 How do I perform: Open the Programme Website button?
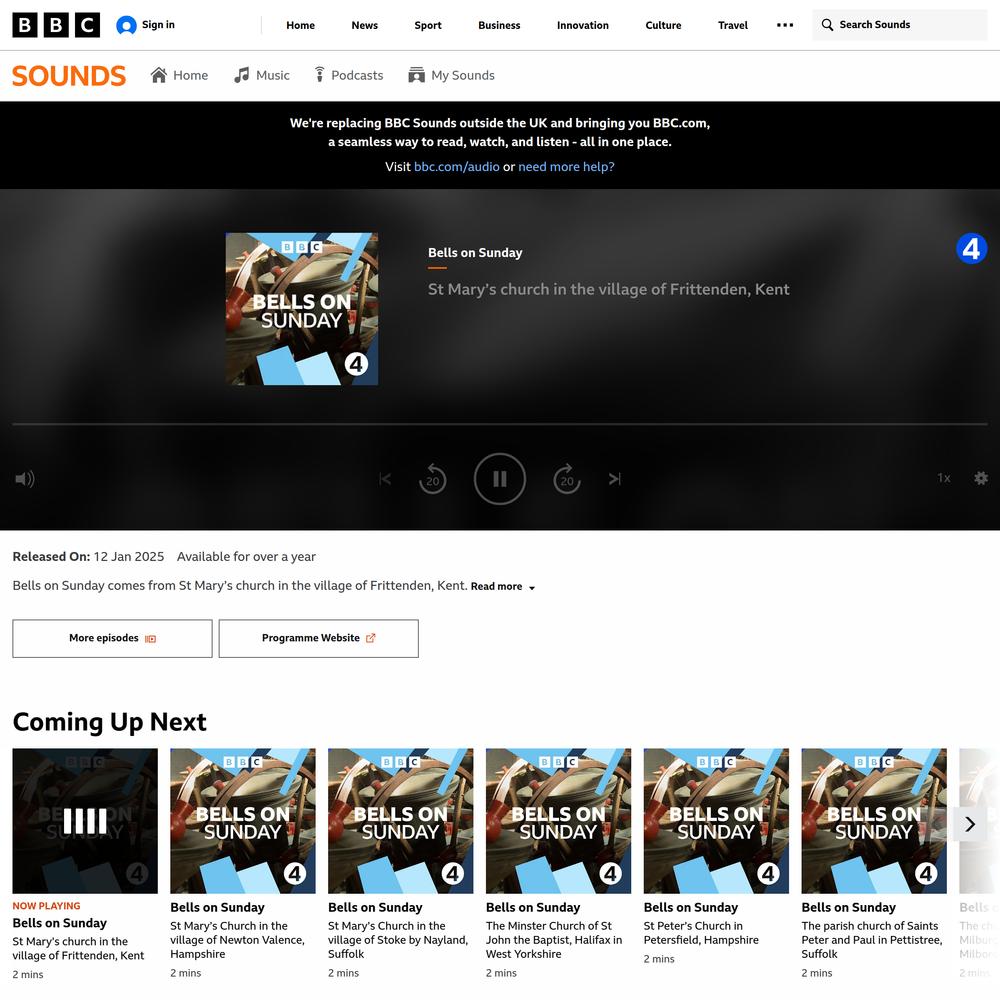(x=318, y=638)
